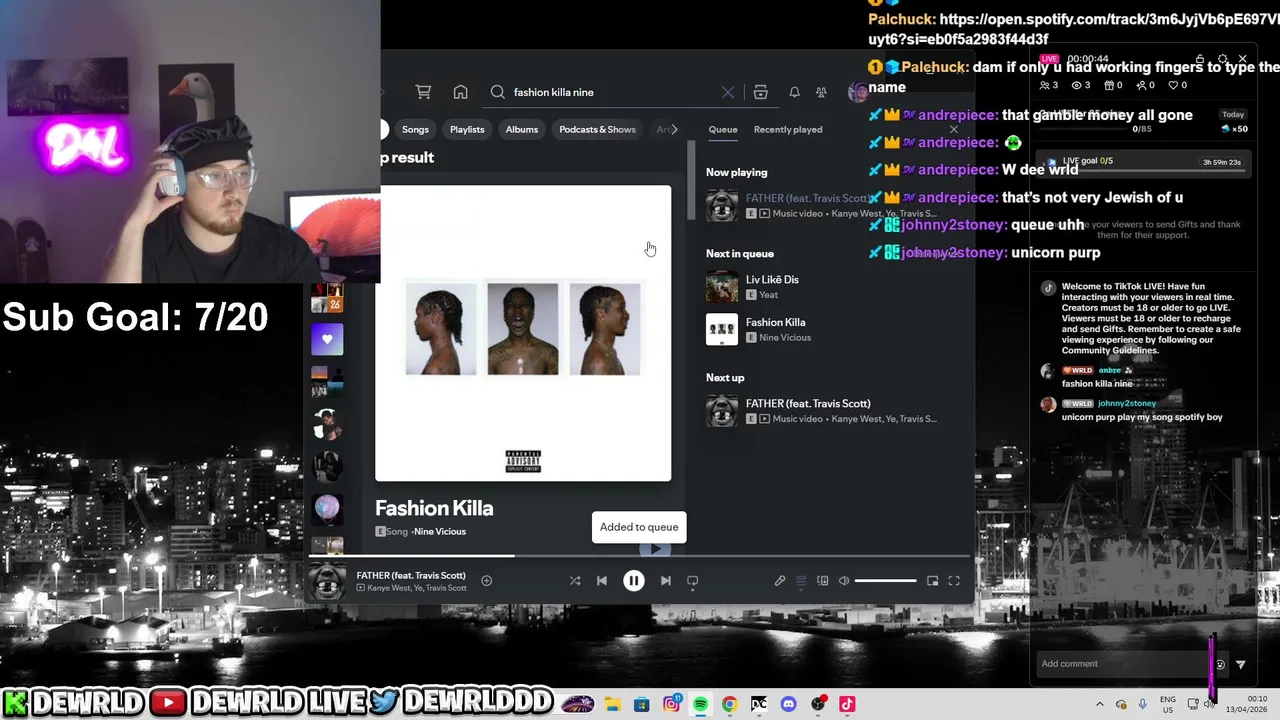Filter results by Playlists
The image size is (1280, 720).
pyautogui.click(x=467, y=129)
